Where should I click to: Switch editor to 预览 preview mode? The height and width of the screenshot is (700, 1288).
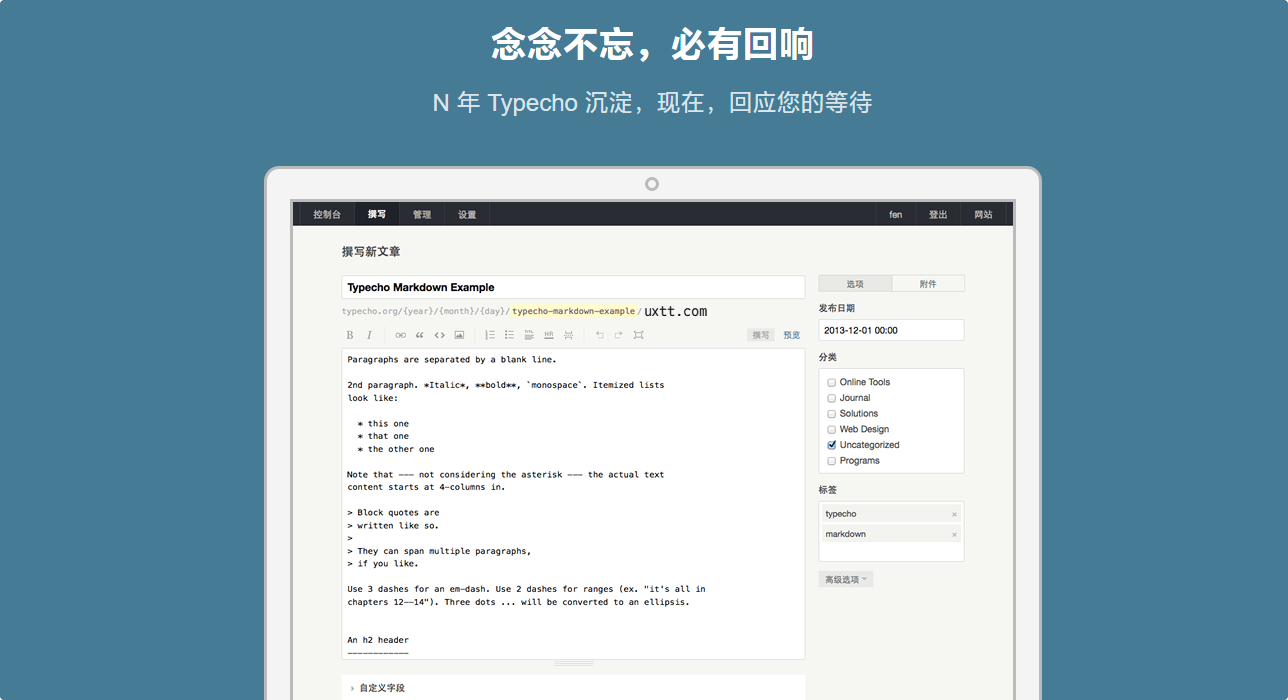pos(791,335)
